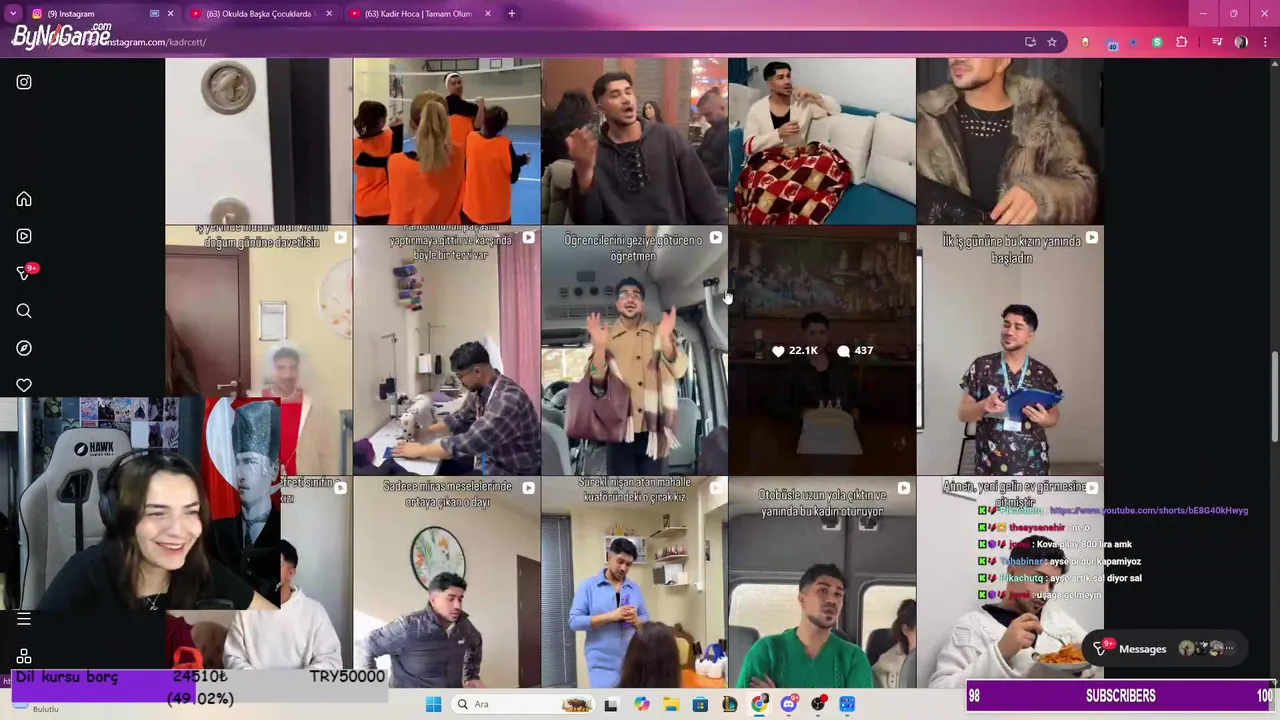Open Reels from the Instagram sidebar
The image size is (1280, 720).
[24, 236]
